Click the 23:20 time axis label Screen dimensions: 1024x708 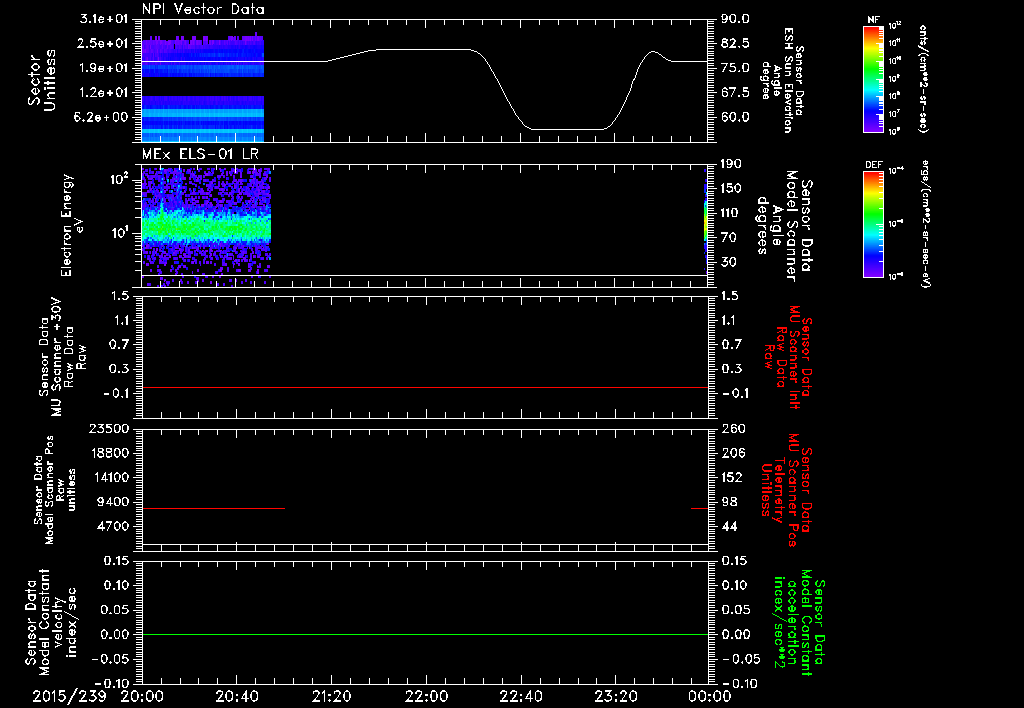pyautogui.click(x=615, y=696)
